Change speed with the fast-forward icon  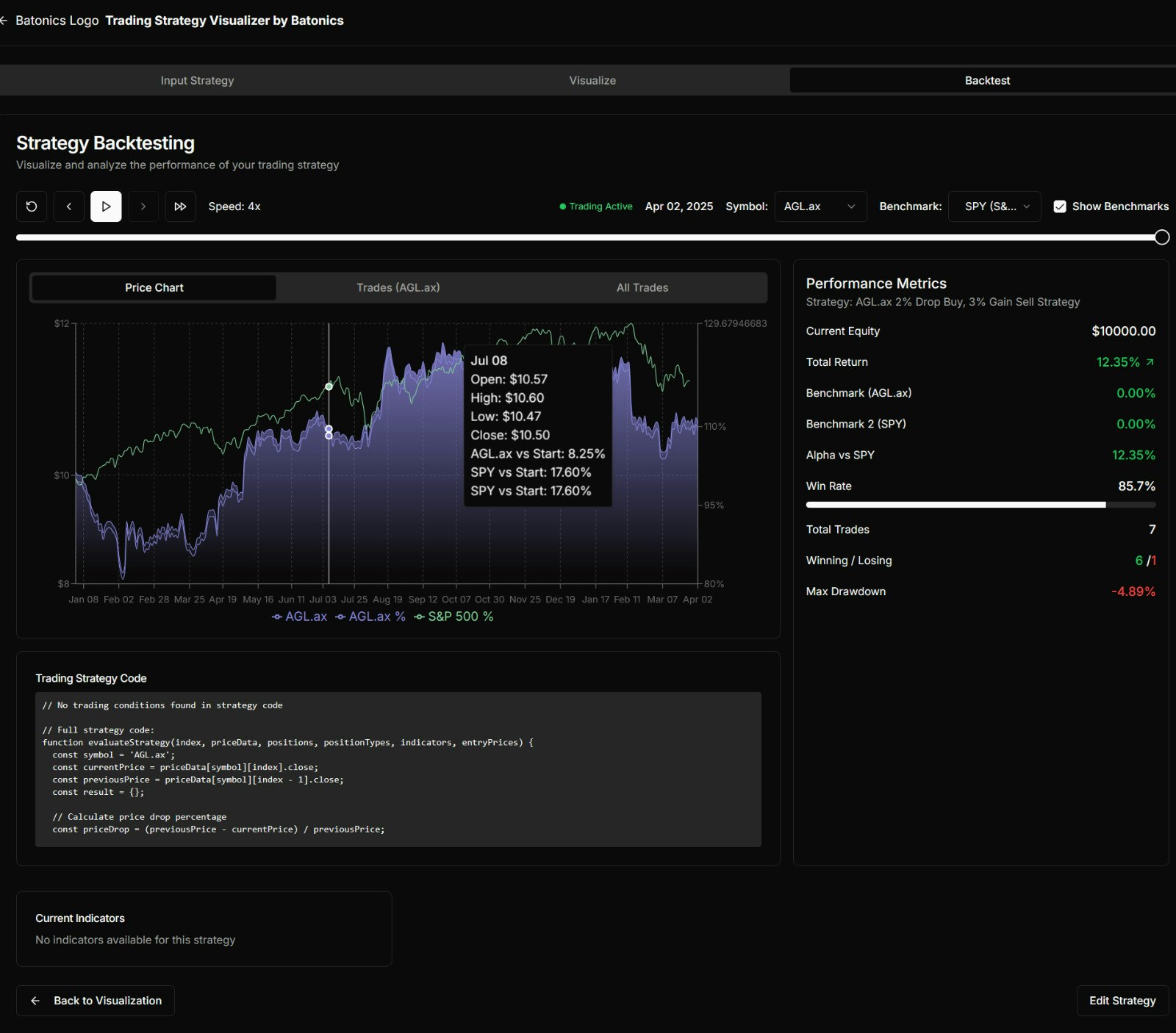[180, 206]
